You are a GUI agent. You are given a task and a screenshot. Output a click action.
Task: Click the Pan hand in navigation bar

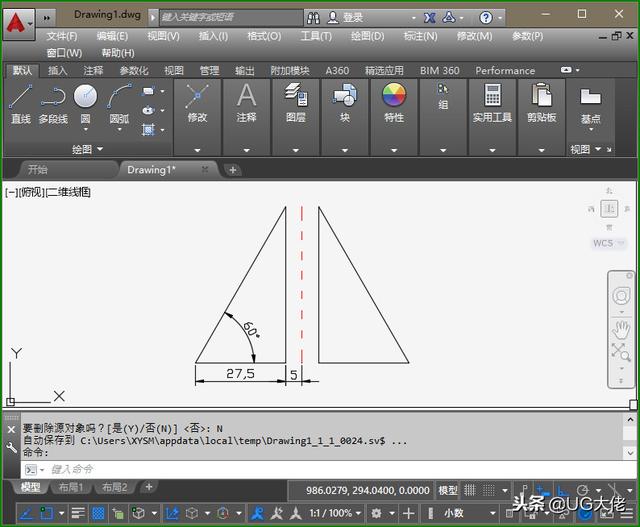[621, 328]
